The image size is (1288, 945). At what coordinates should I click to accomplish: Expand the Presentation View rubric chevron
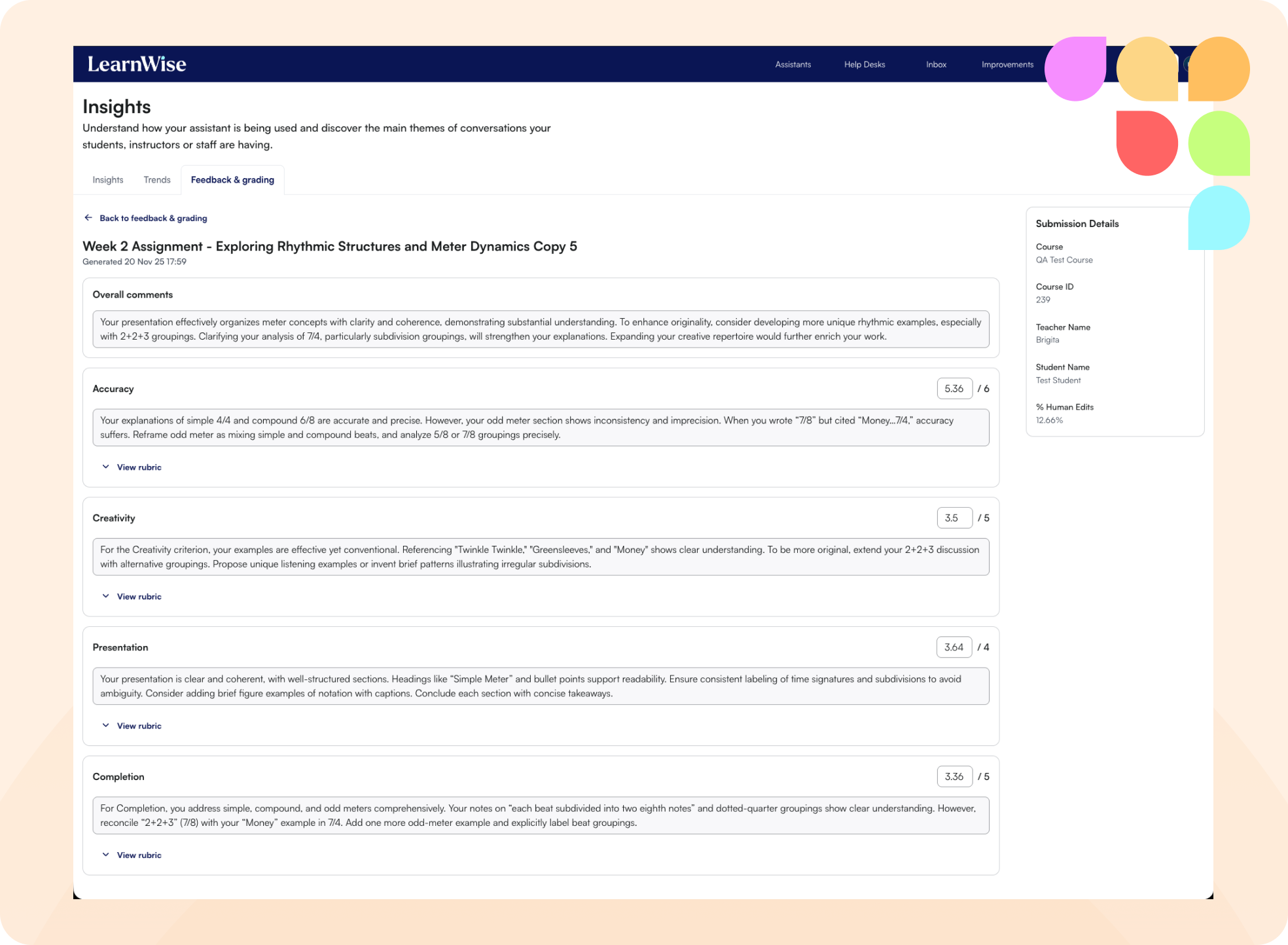coord(106,726)
